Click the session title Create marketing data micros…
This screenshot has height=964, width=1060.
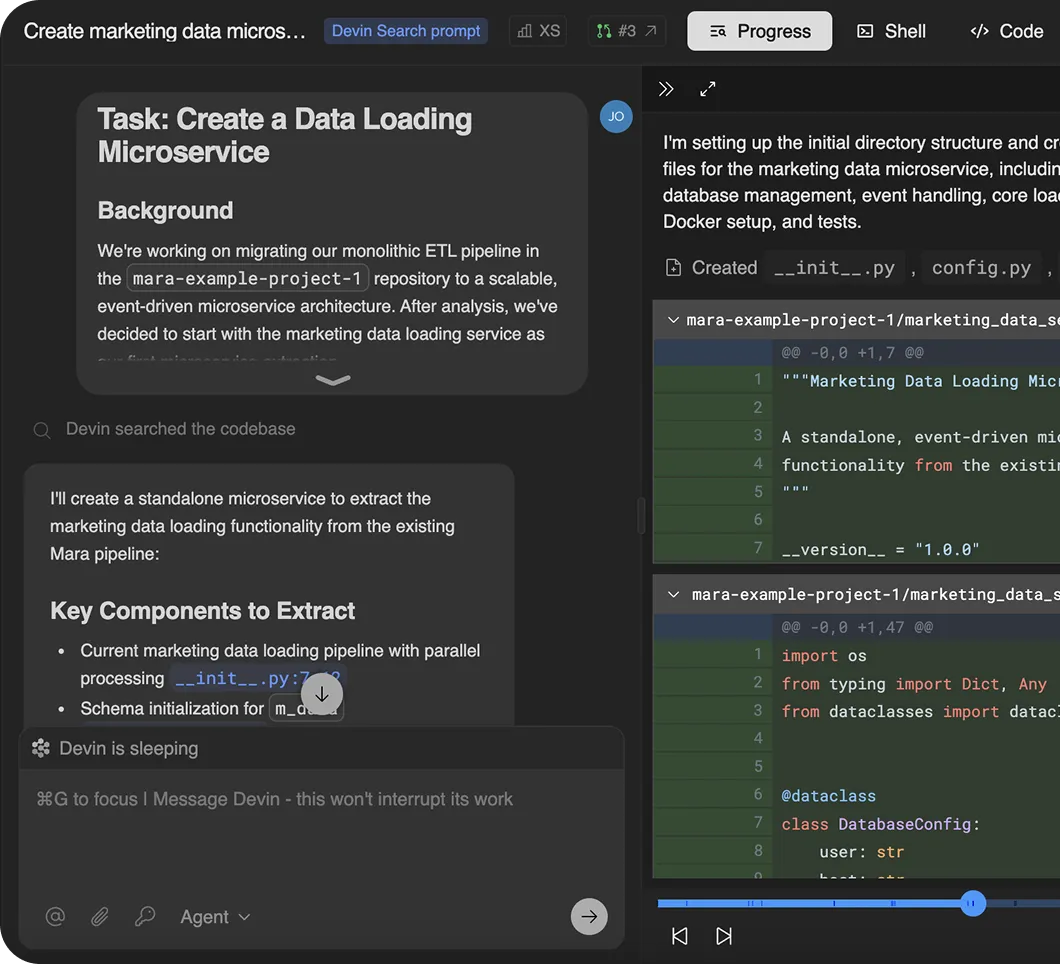coord(164,31)
